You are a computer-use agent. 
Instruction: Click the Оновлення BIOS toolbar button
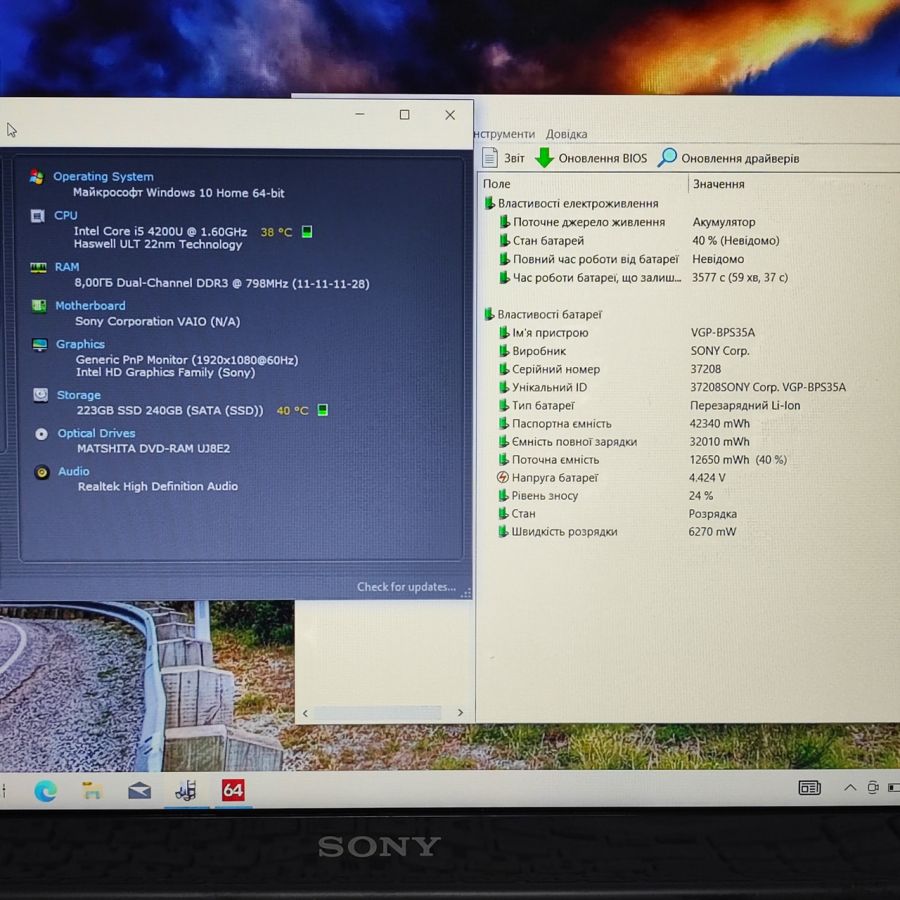point(591,158)
